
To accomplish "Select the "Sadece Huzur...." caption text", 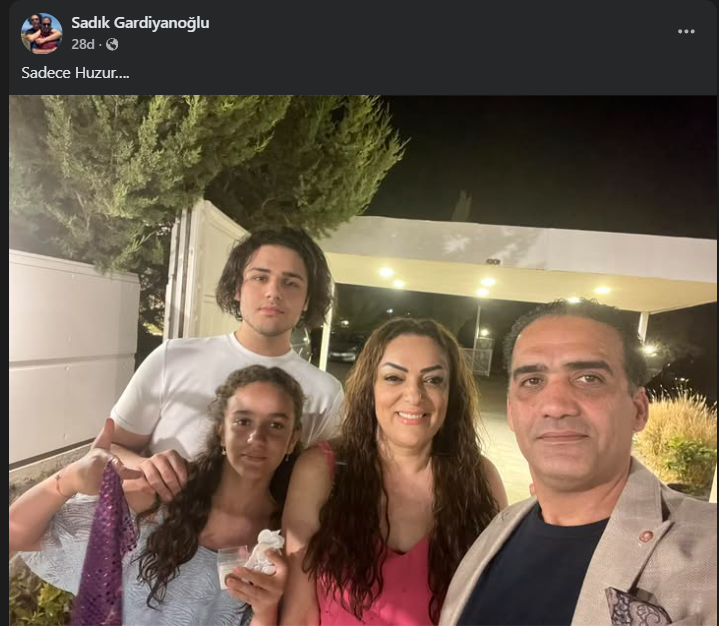I will click(75, 73).
